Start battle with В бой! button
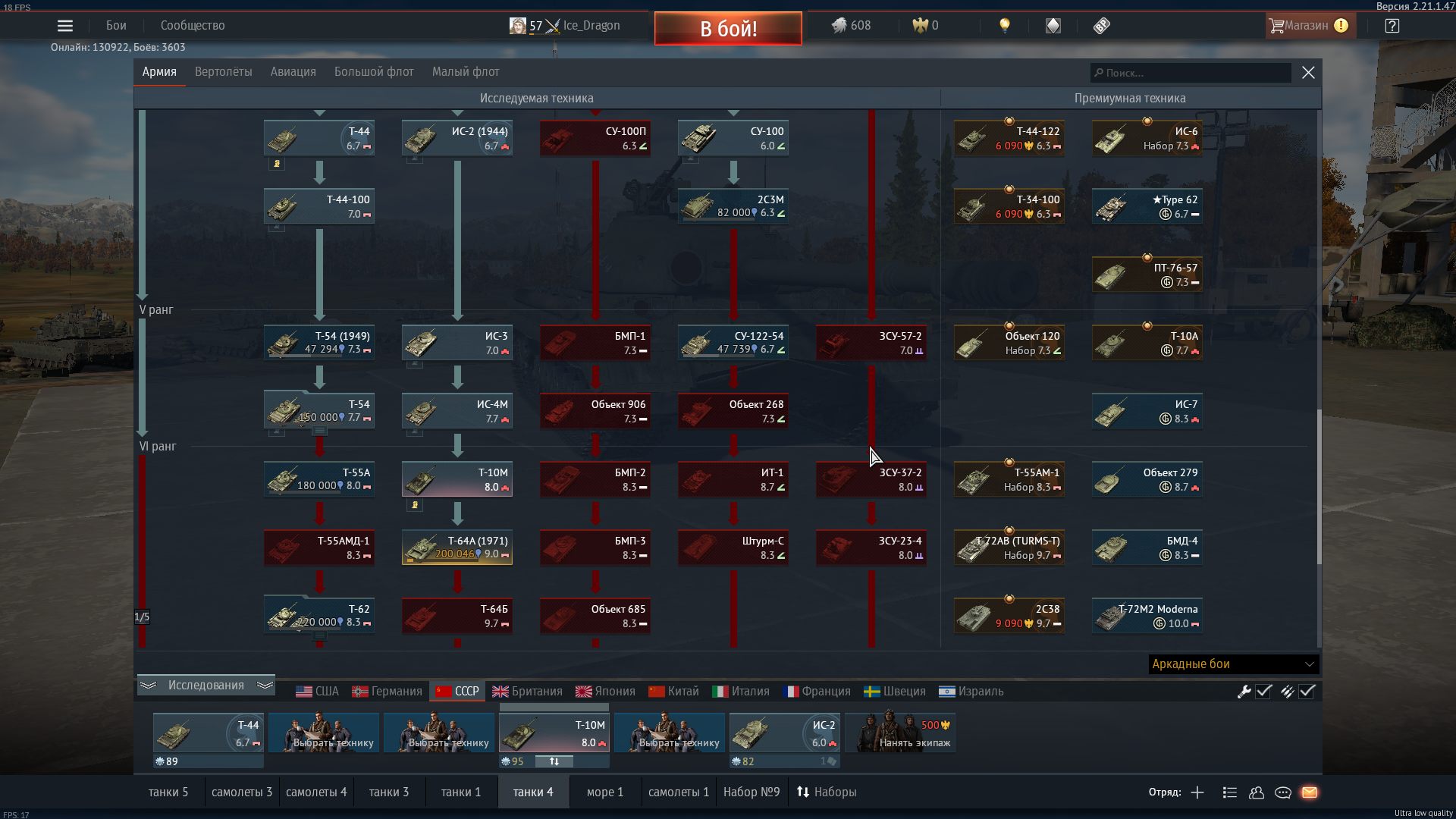Screen dimensions: 1456x819 (728, 29)
